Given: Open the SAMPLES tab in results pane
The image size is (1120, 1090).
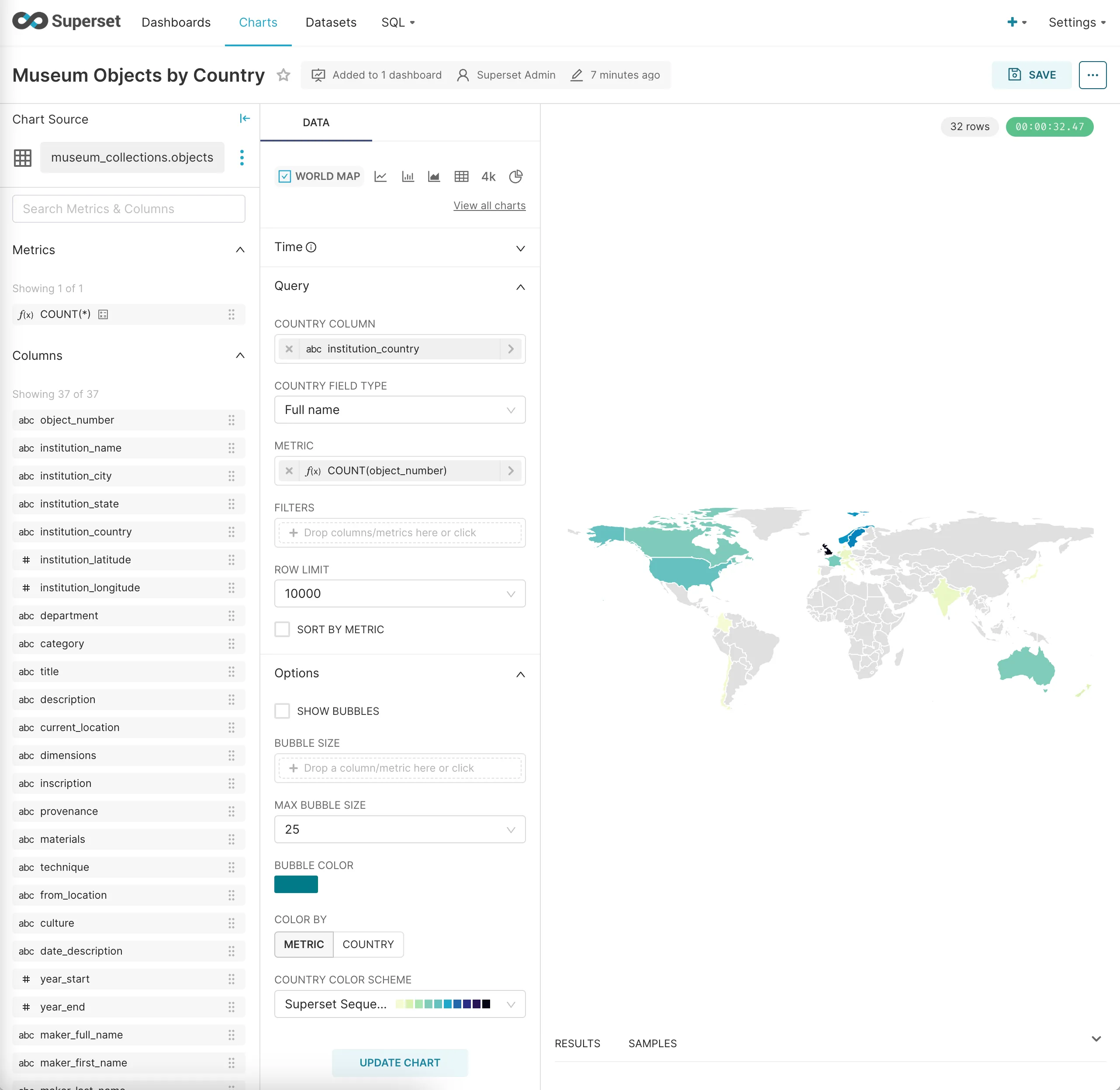Looking at the screenshot, I should pos(652,1043).
